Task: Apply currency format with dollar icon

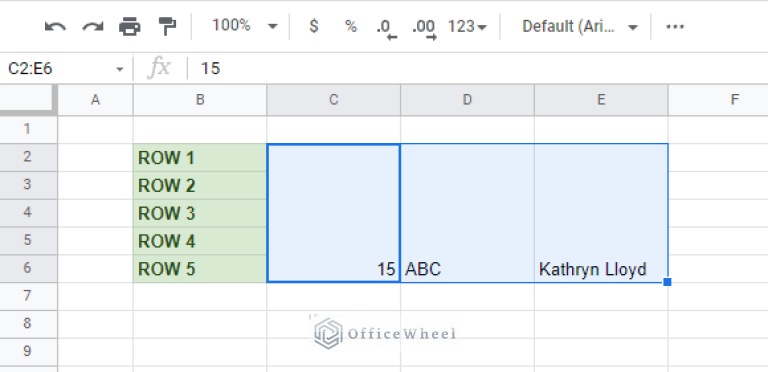Action: [x=313, y=26]
